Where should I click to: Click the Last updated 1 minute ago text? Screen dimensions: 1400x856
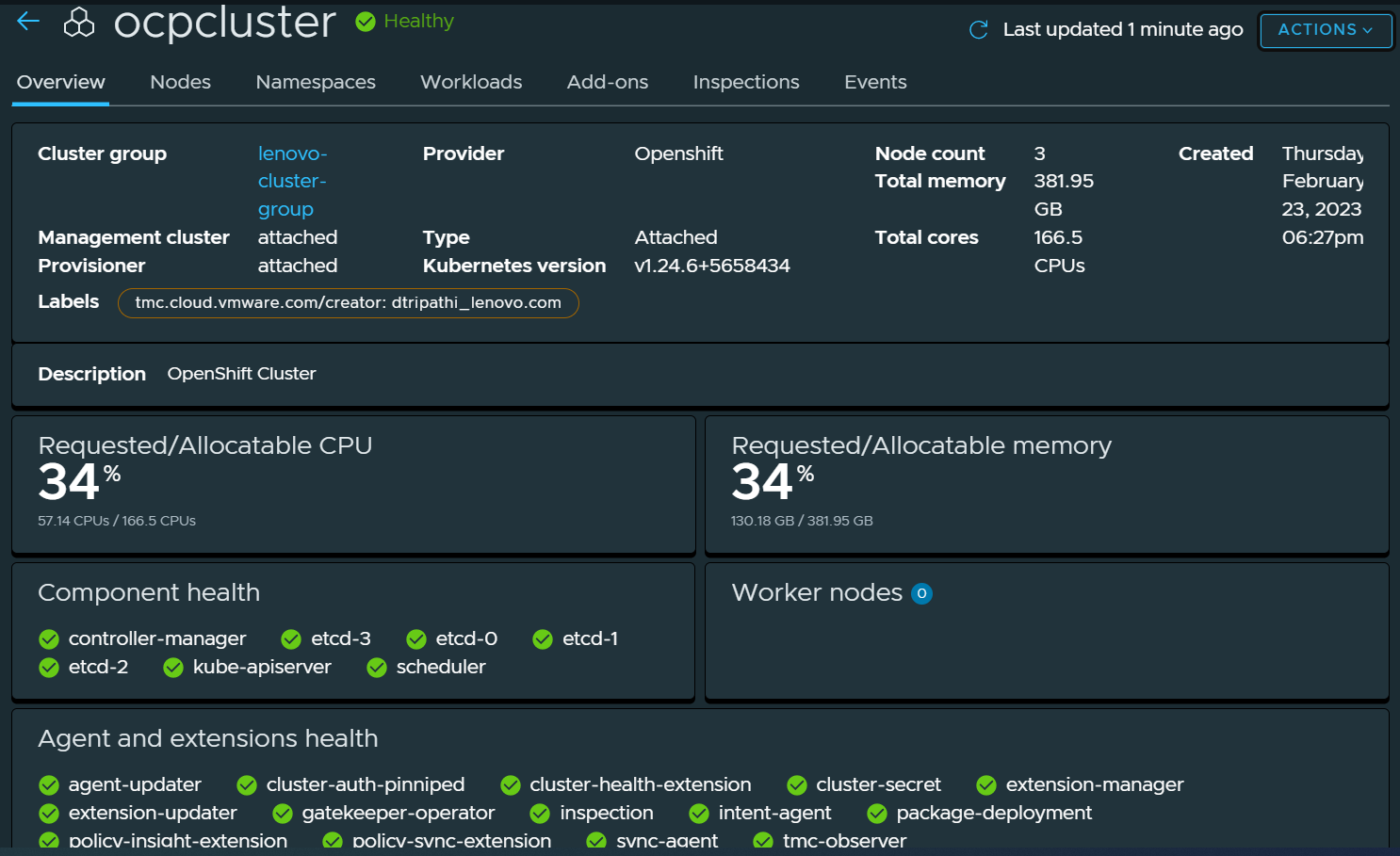[1123, 30]
